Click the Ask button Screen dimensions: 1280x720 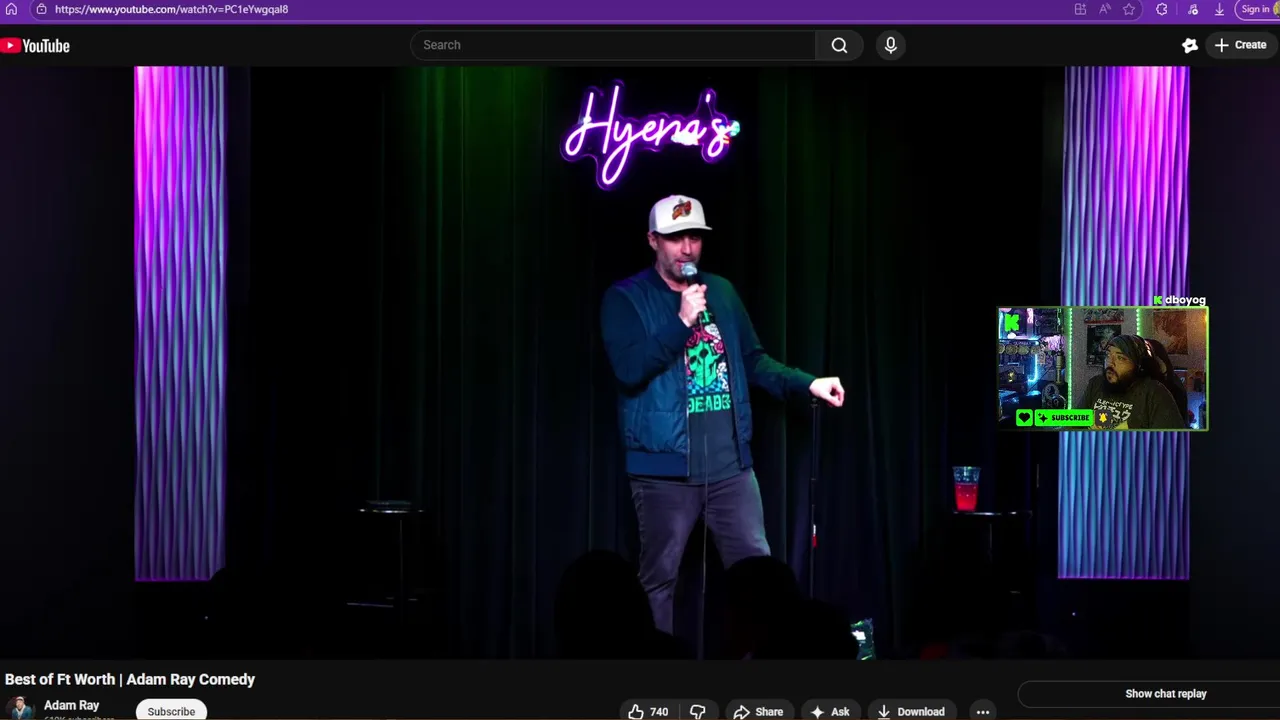830,711
